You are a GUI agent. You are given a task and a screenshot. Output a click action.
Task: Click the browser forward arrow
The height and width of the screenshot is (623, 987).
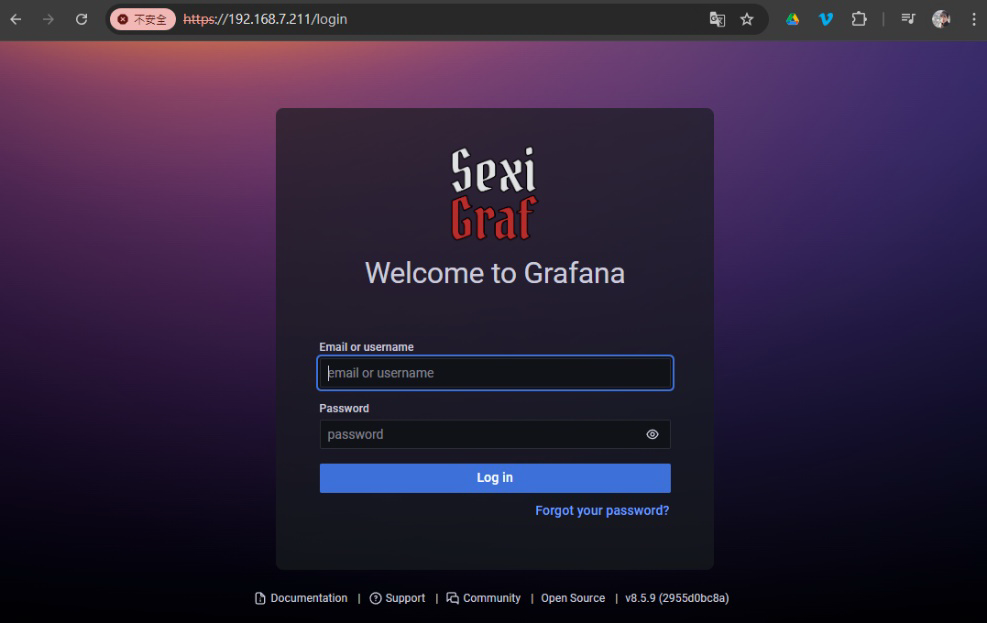point(48,20)
